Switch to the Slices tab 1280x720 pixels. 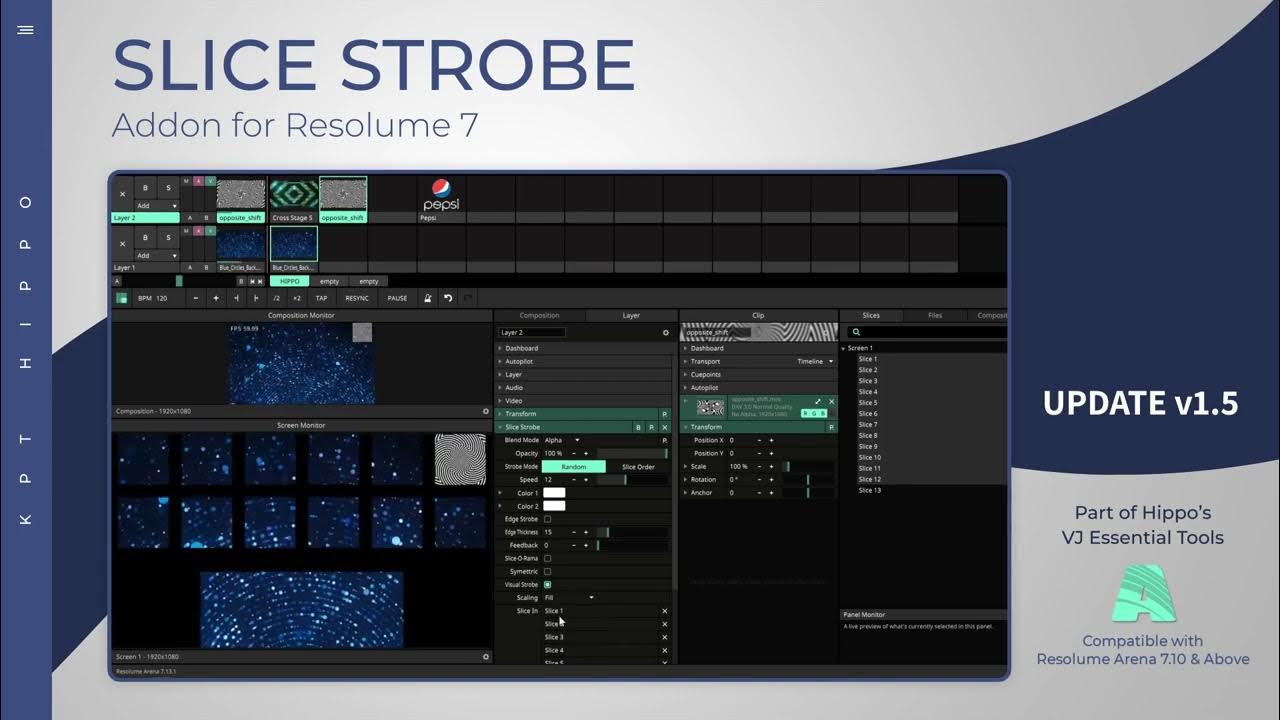[x=871, y=315]
